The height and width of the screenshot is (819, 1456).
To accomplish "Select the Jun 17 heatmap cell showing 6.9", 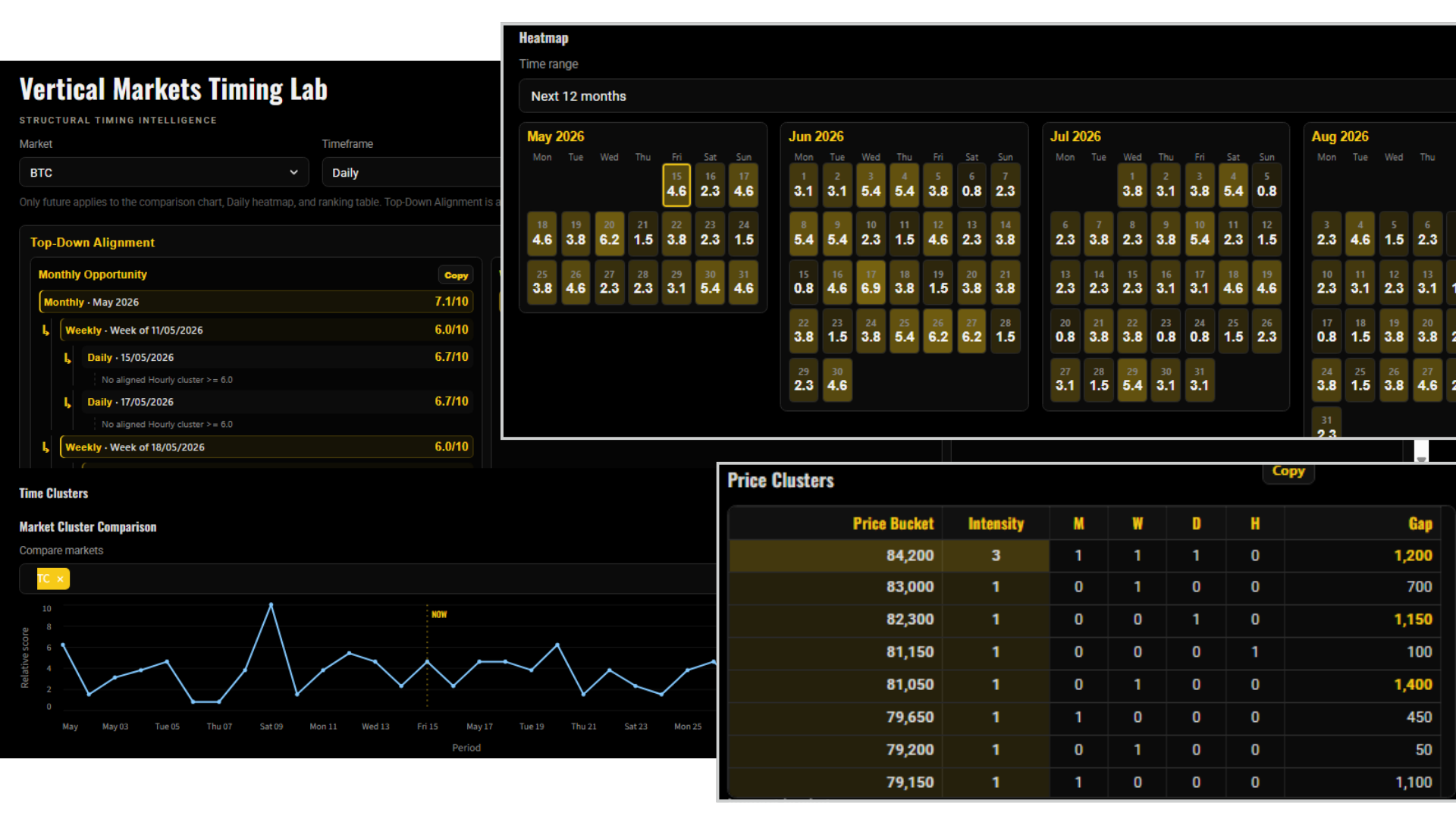I will click(871, 282).
